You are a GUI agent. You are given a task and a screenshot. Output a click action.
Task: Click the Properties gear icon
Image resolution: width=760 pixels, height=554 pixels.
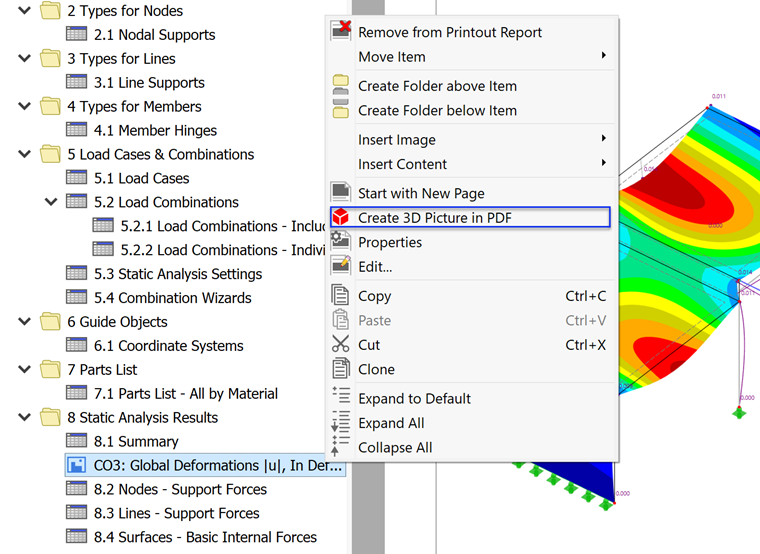[x=341, y=241]
